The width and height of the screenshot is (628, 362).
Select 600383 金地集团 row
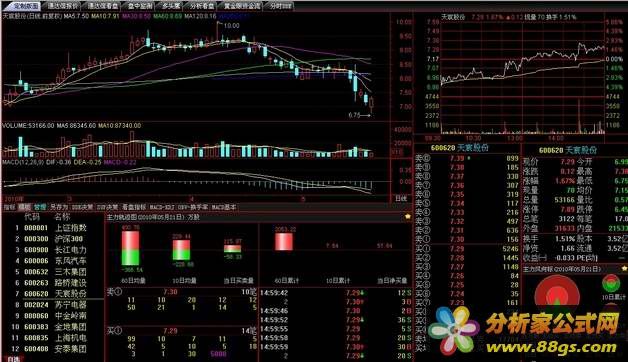pos(52,327)
